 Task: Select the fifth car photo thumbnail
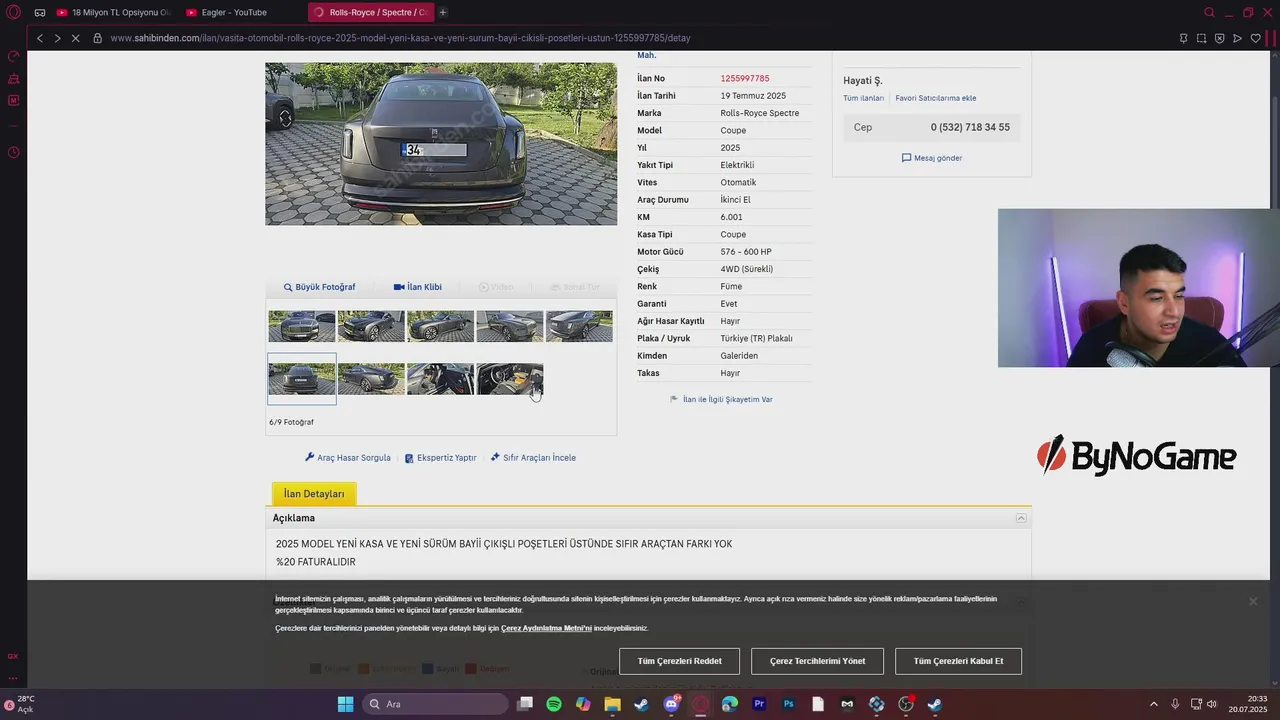[579, 326]
